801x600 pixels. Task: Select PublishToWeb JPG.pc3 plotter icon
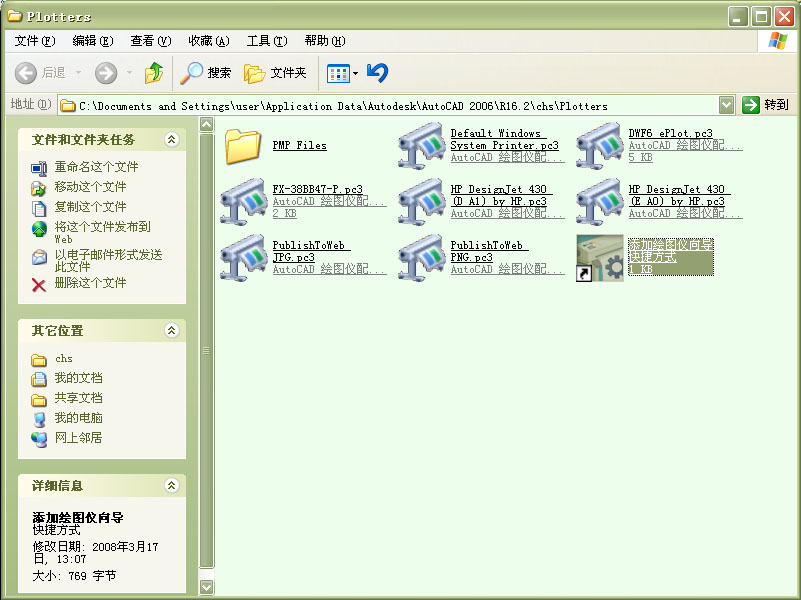(243, 258)
